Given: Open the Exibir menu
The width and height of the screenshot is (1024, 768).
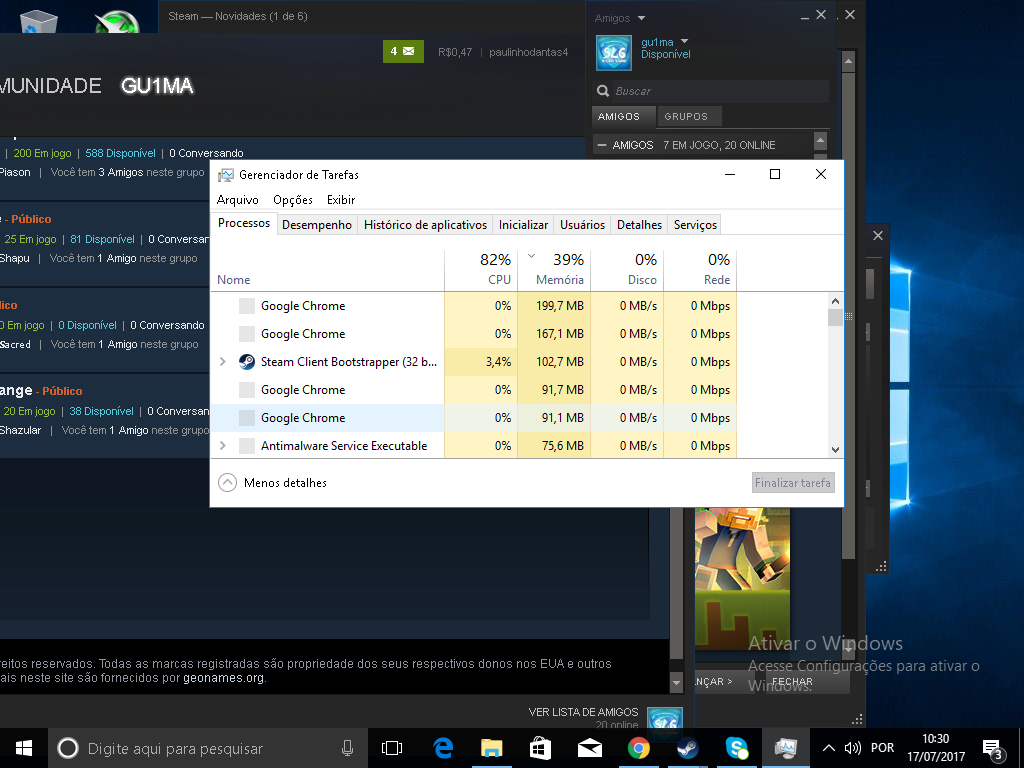Looking at the screenshot, I should [341, 200].
